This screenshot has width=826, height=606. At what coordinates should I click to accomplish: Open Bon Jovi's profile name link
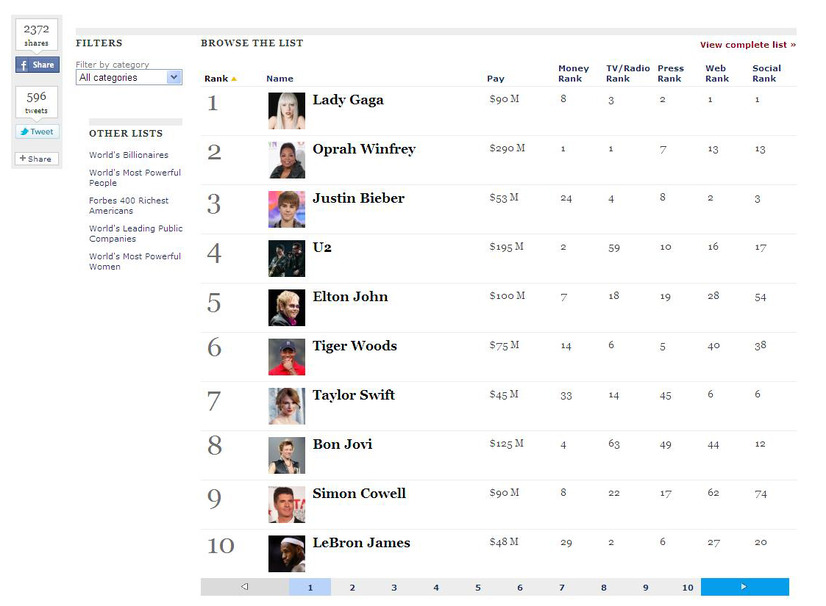tap(342, 444)
